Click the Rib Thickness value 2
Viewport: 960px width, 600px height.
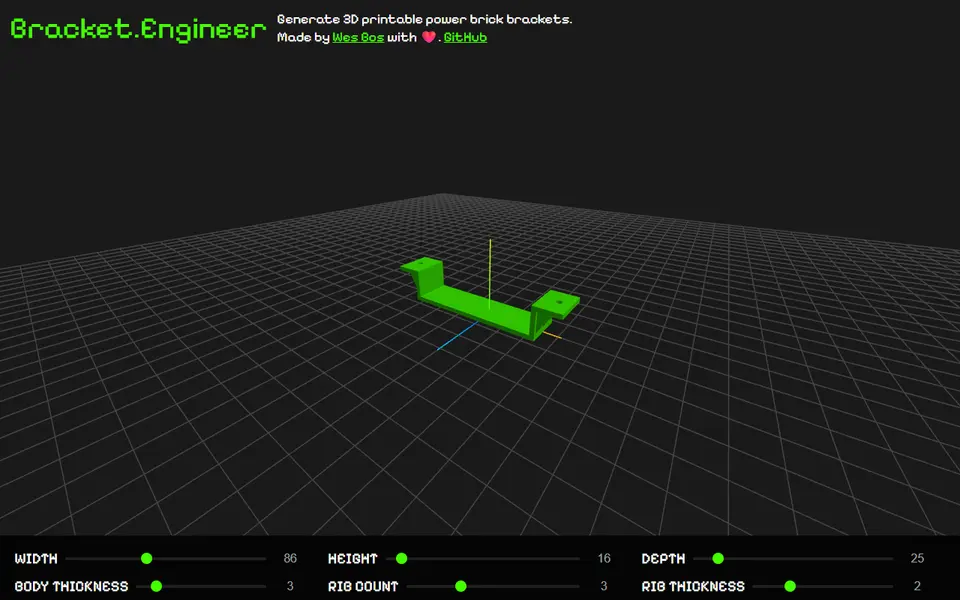(917, 587)
